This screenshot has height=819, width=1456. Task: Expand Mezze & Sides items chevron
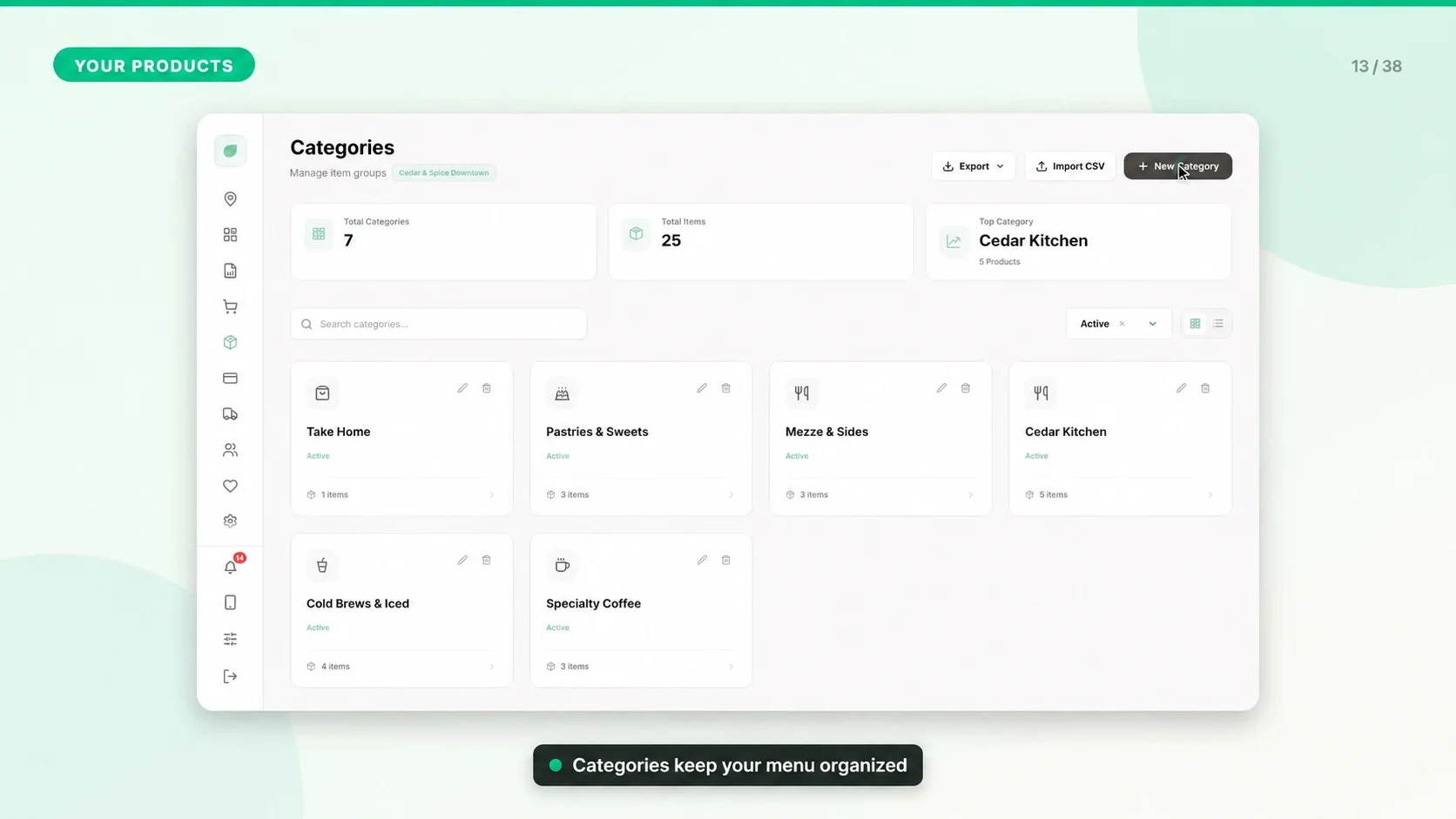click(971, 494)
